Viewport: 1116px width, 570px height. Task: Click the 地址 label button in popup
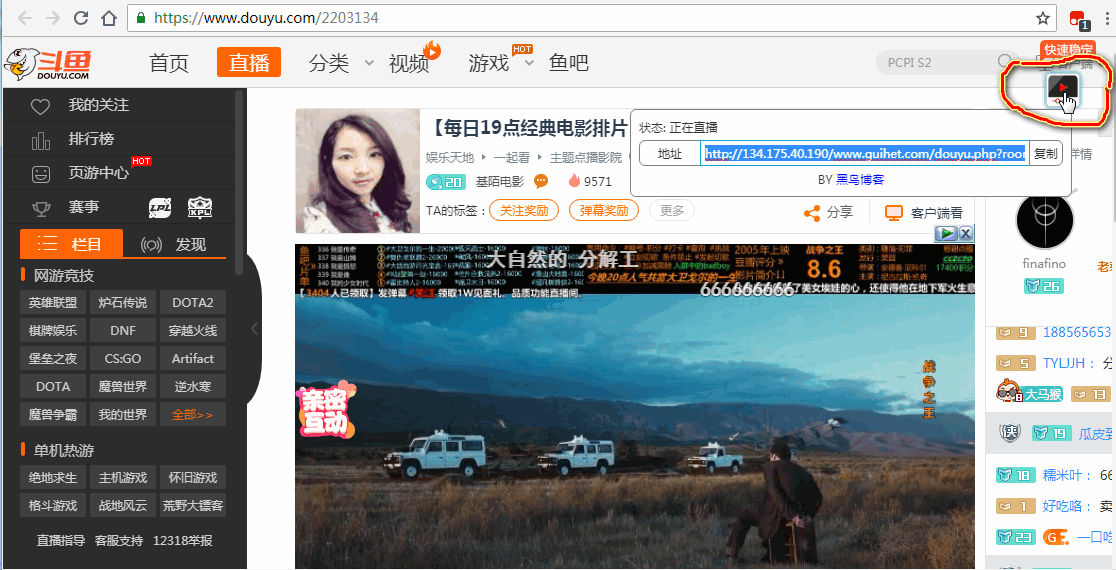pos(670,154)
